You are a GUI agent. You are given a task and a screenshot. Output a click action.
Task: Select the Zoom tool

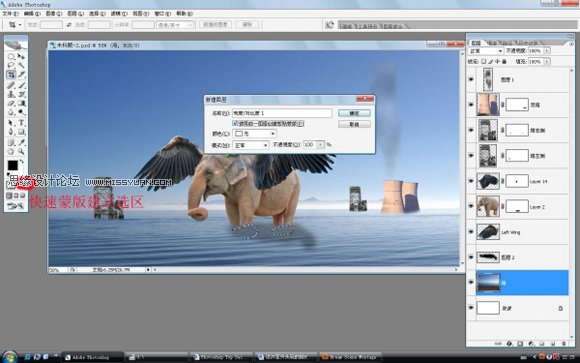pos(21,151)
